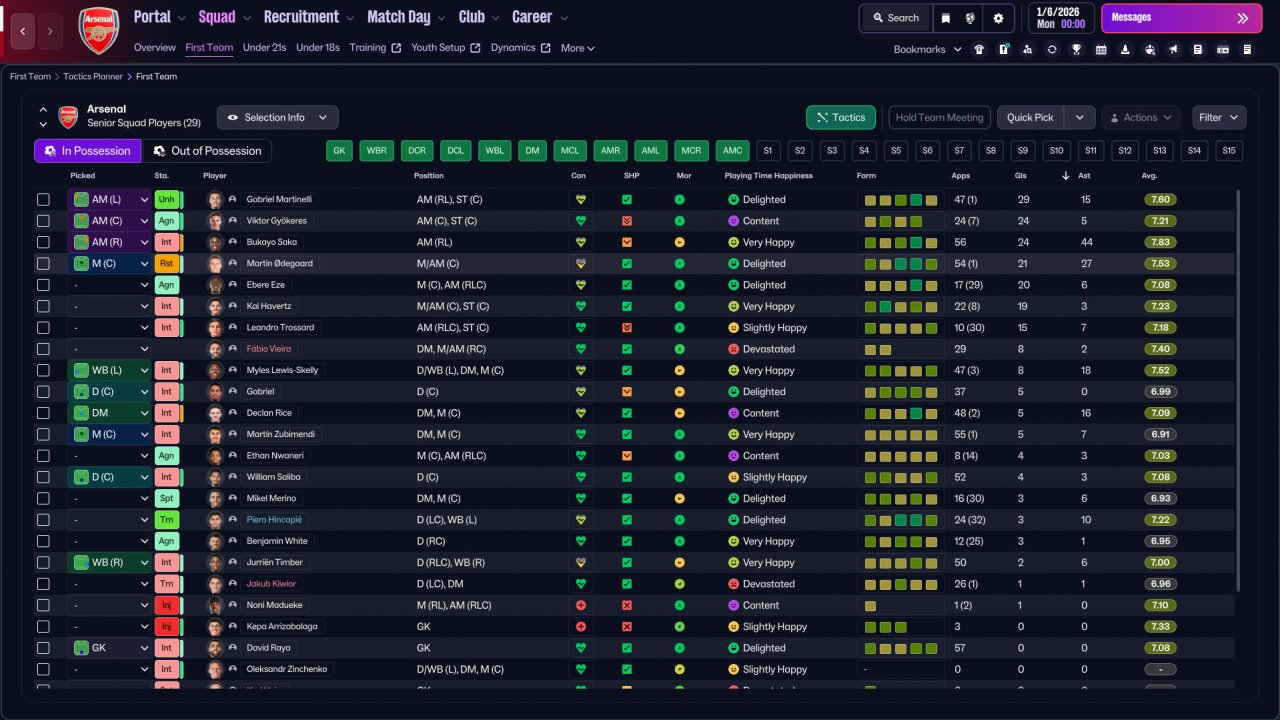Go to the Overview tab
The height and width of the screenshot is (720, 1280).
coord(154,48)
